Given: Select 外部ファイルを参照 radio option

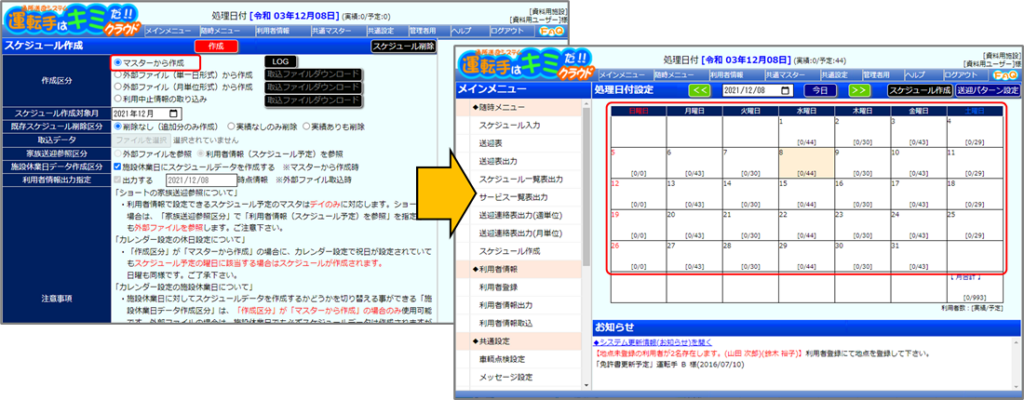Looking at the screenshot, I should (118, 154).
